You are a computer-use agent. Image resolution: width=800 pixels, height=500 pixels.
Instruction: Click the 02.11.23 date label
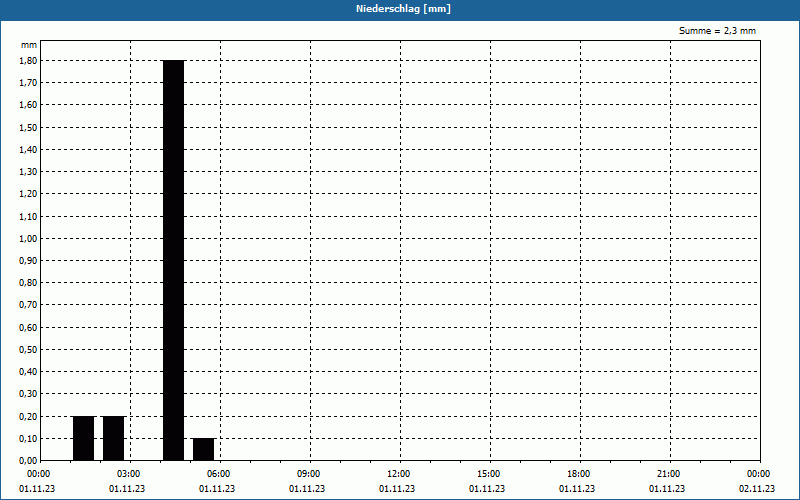coord(757,489)
